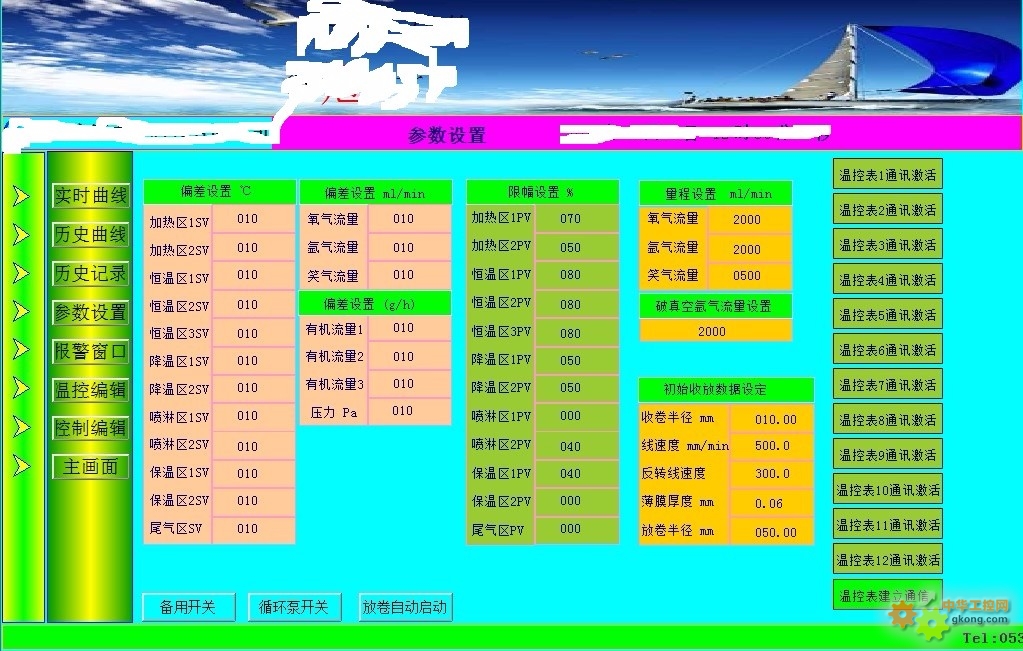Click arrow icon beside 主画面
The height and width of the screenshot is (651, 1023).
[22, 466]
